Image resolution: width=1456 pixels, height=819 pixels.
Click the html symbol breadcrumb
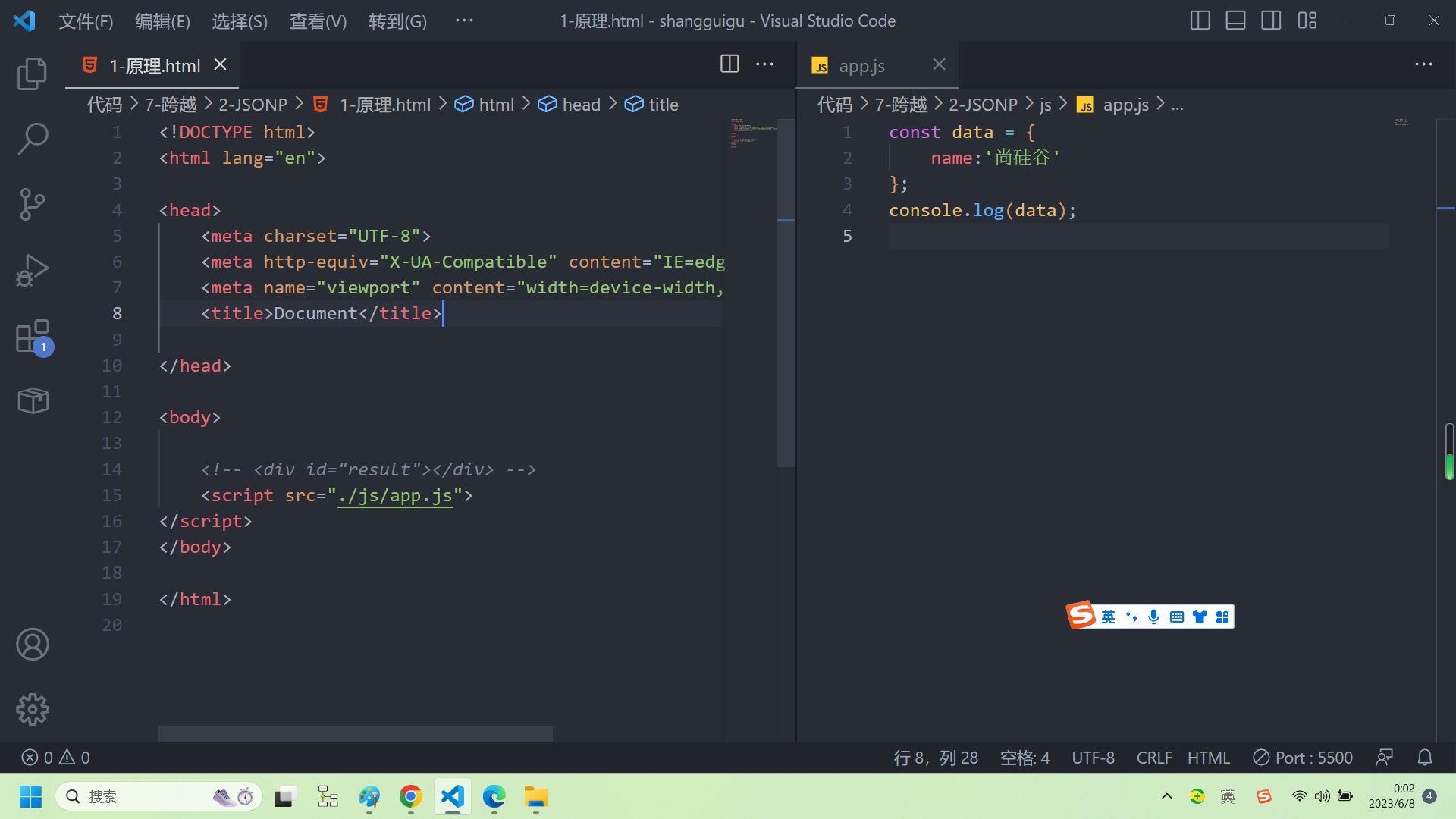click(485, 105)
